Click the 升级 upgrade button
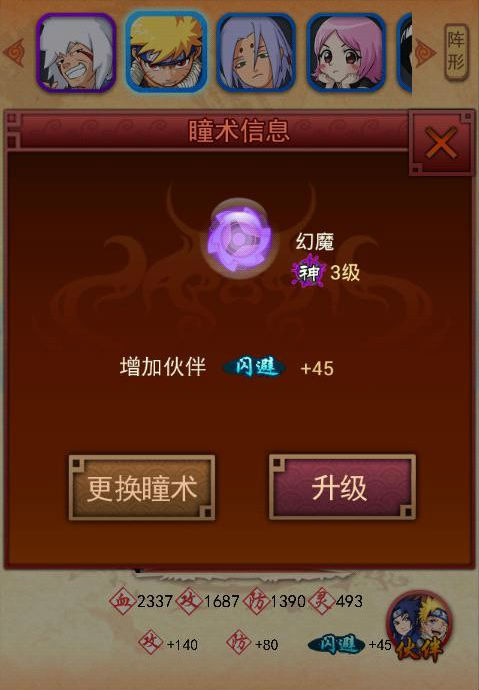The width and height of the screenshot is (479, 690). point(342,488)
